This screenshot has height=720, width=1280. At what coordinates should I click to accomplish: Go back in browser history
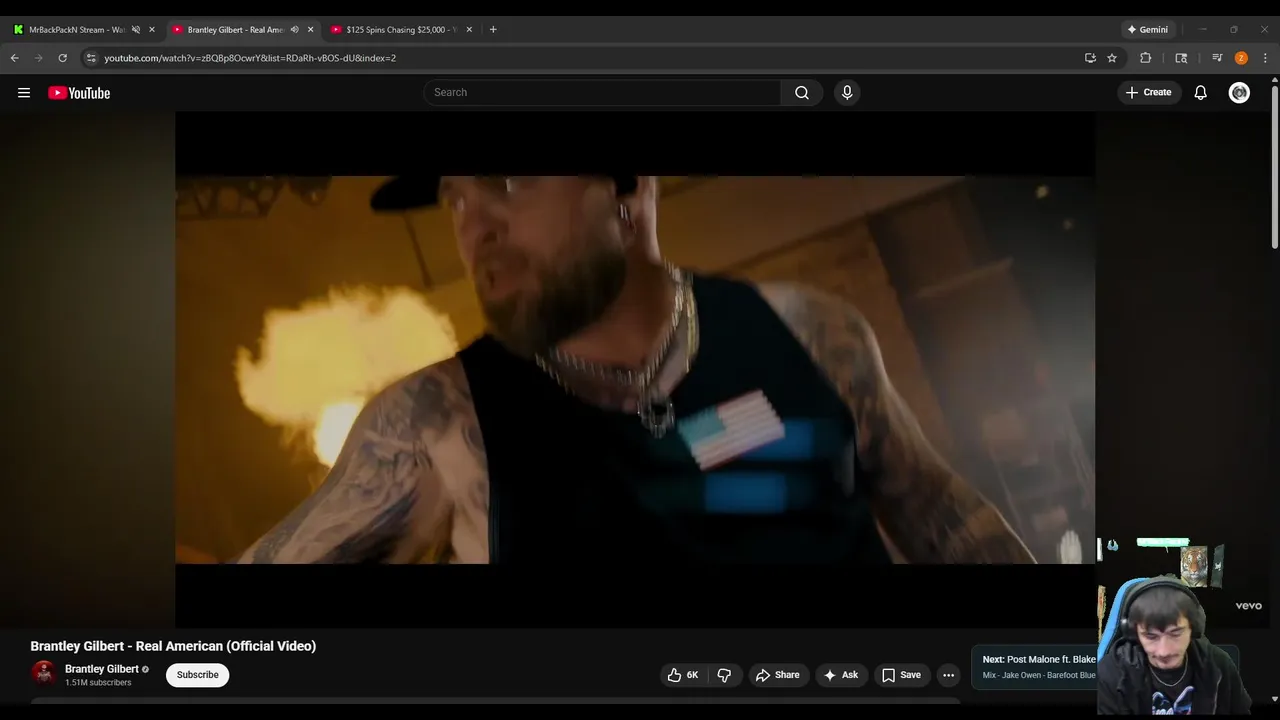(14, 58)
